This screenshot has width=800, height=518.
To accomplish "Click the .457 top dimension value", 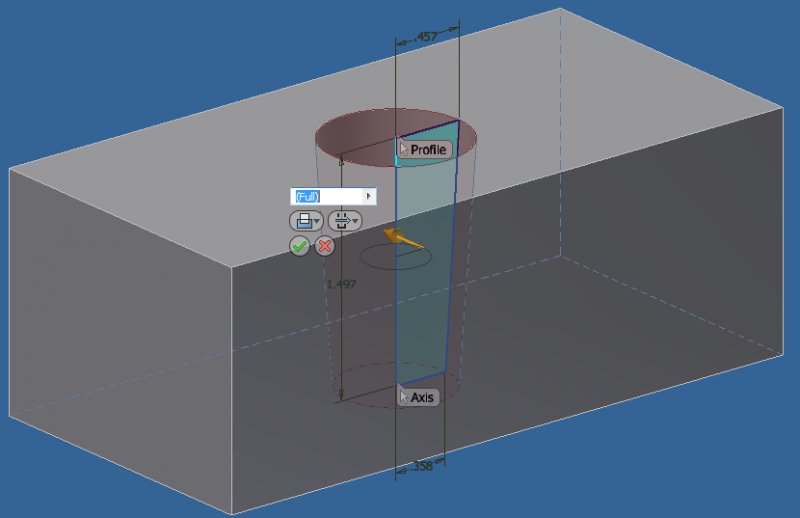I will [x=426, y=37].
